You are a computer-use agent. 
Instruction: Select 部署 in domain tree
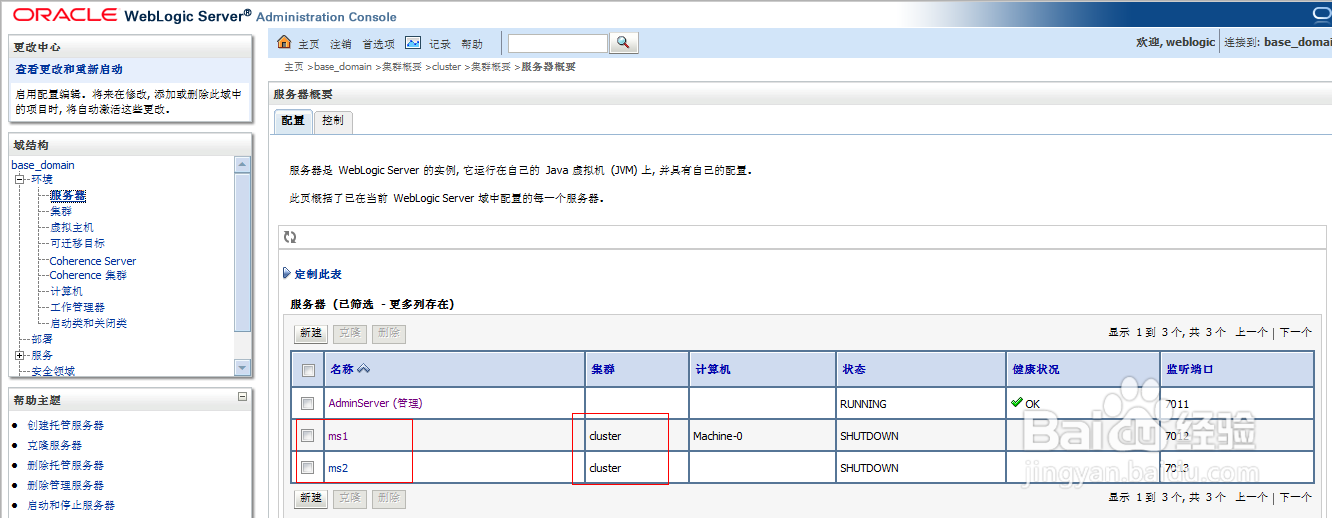pyautogui.click(x=42, y=339)
